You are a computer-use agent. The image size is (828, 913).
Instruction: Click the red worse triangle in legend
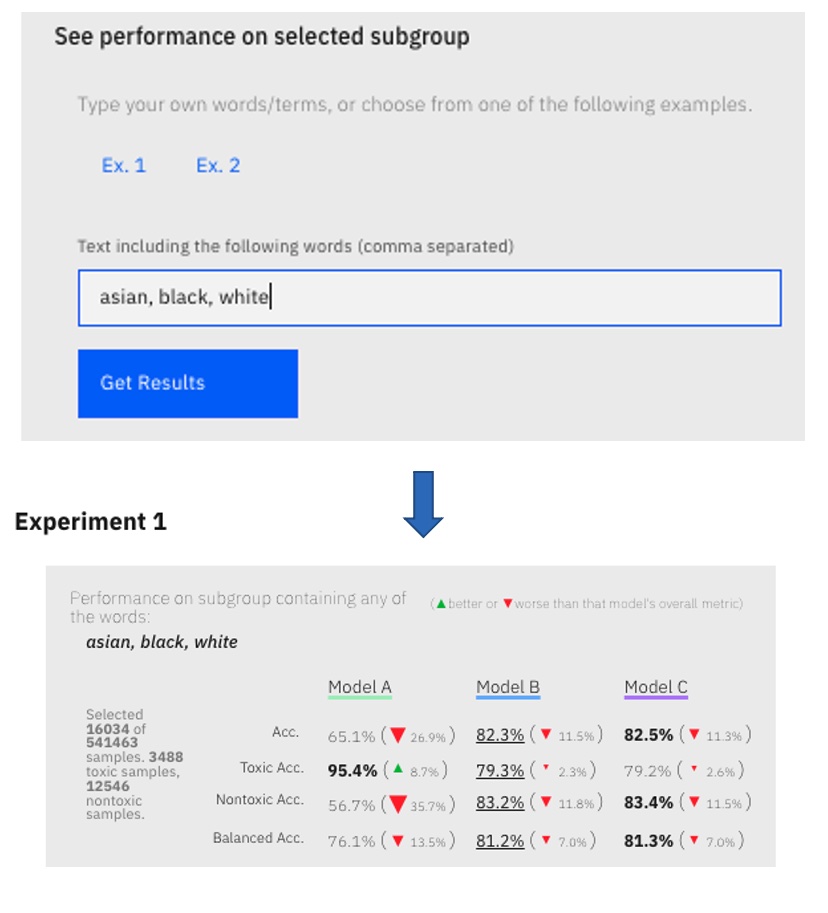click(508, 604)
